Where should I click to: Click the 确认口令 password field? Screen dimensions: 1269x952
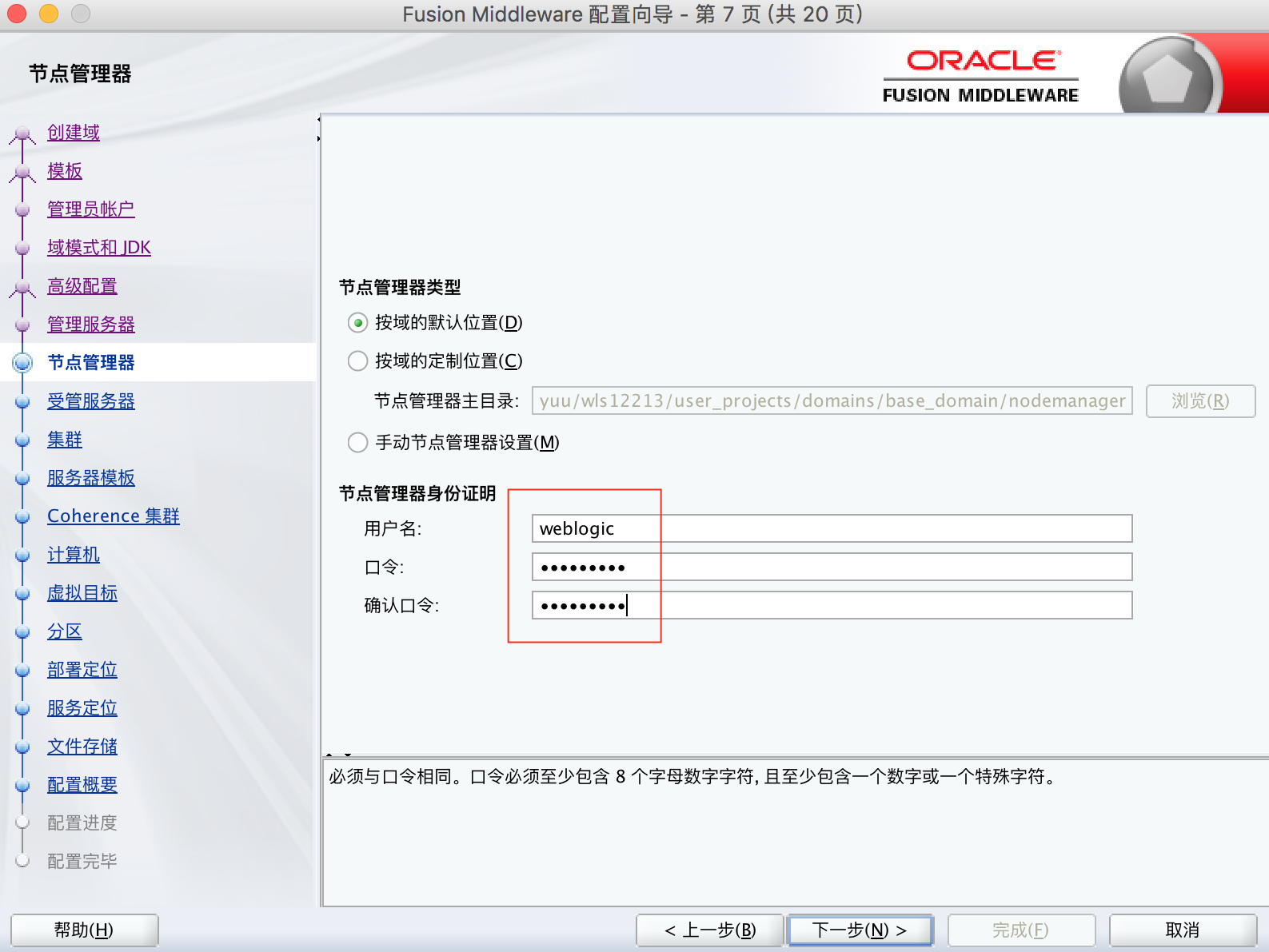(832, 605)
